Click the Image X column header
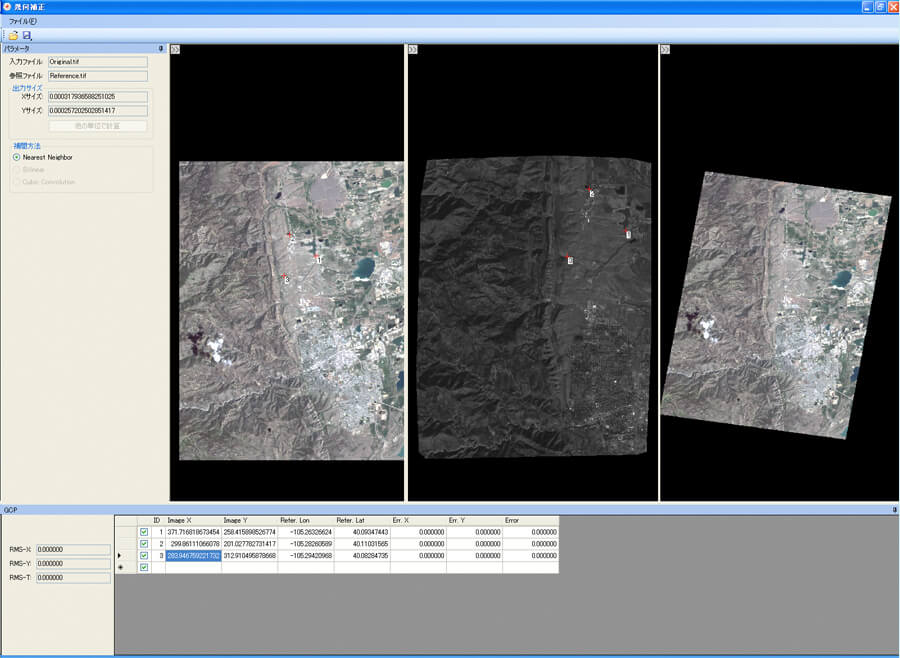The image size is (900, 658). pyautogui.click(x=193, y=520)
